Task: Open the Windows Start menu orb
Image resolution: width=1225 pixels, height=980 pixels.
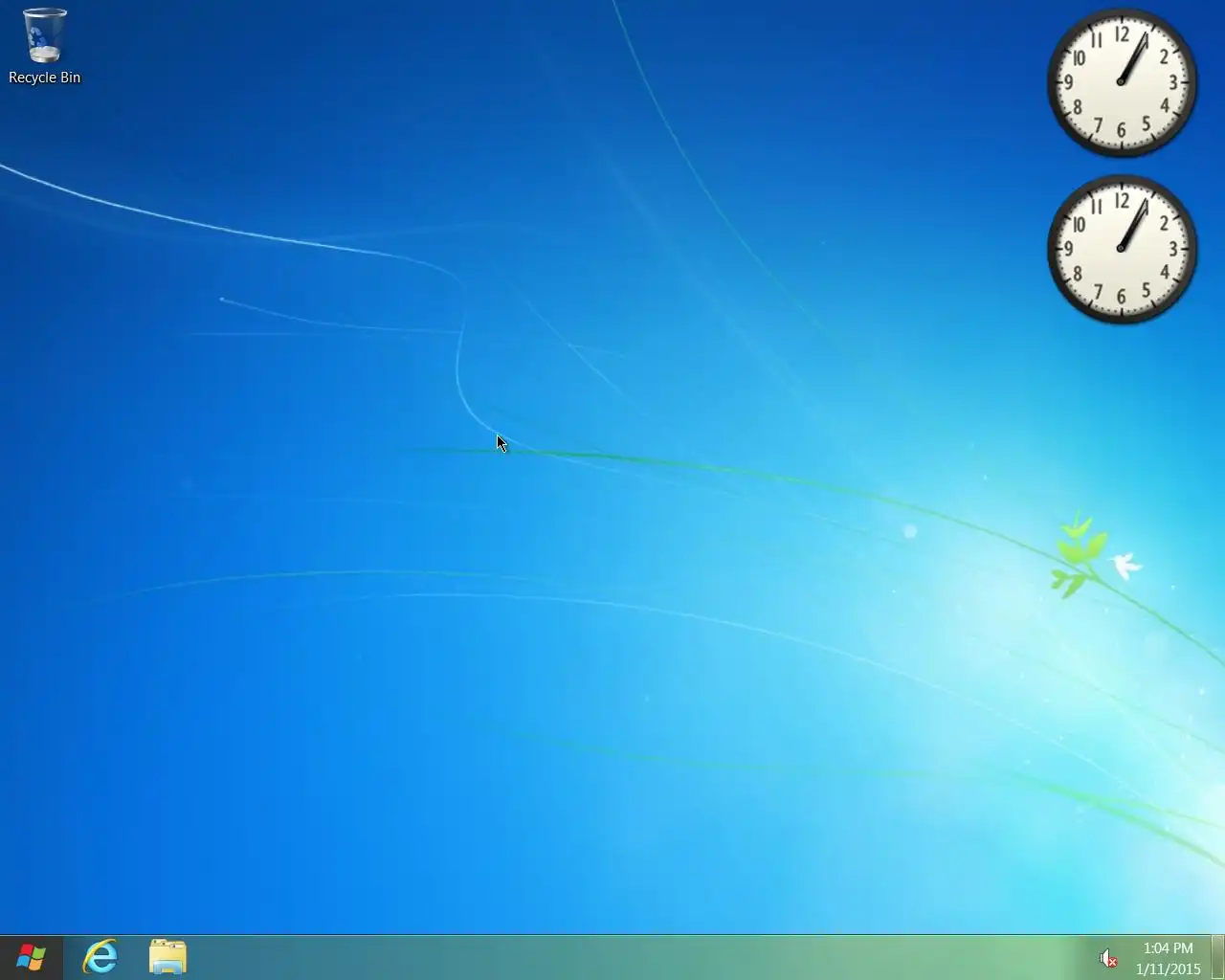Action: click(31, 957)
